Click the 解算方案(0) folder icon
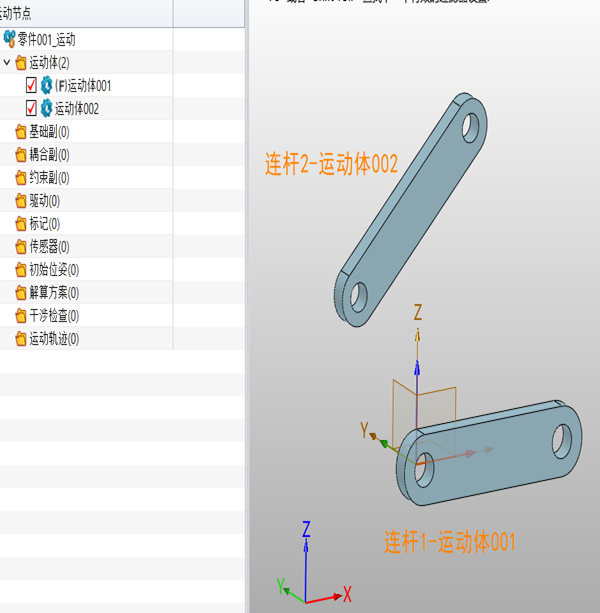The width and height of the screenshot is (600, 613). pos(21,293)
